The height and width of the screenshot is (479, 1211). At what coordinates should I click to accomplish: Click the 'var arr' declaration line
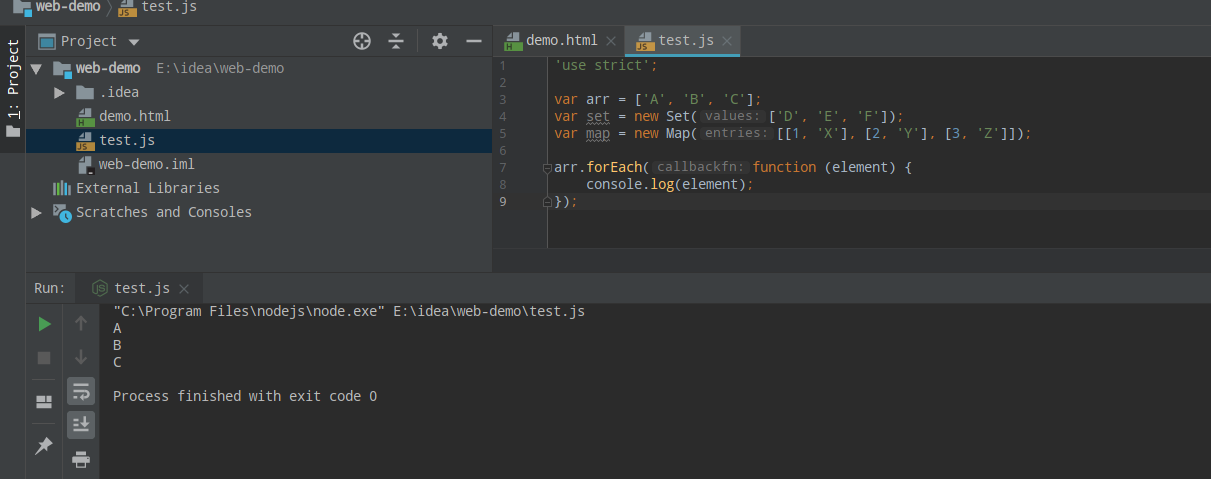click(x=659, y=99)
